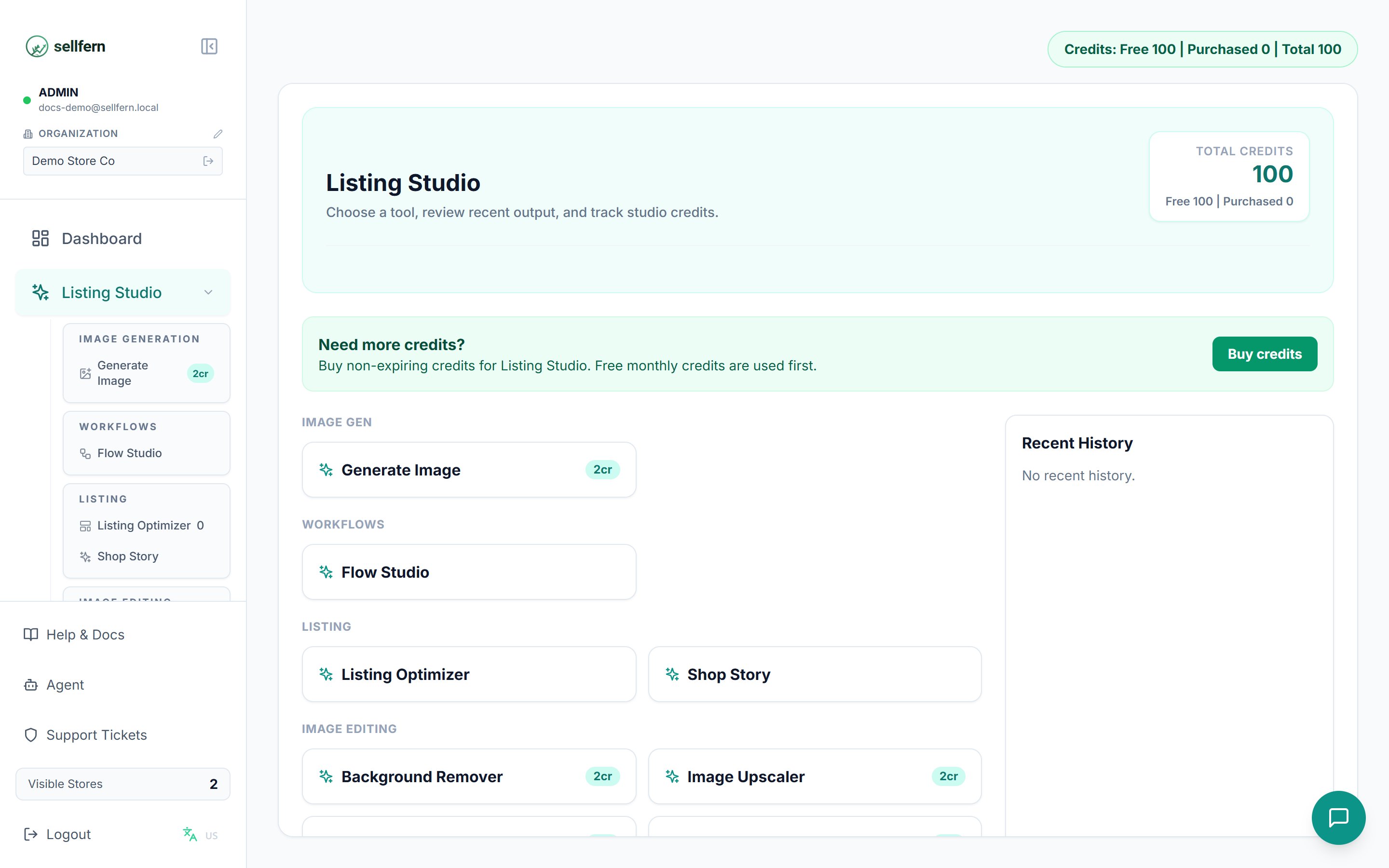This screenshot has width=1389, height=868.
Task: Edit organization with the pencil icon
Action: pyautogui.click(x=218, y=134)
